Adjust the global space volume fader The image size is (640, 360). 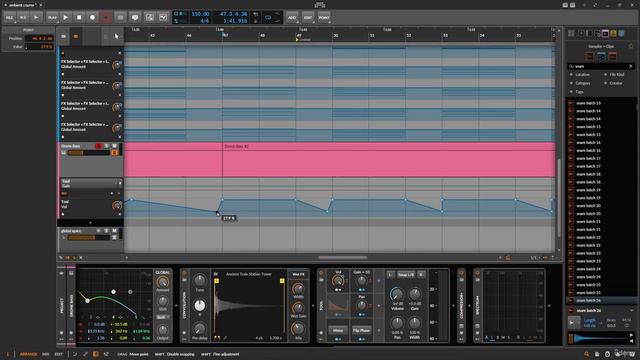click(x=89, y=238)
